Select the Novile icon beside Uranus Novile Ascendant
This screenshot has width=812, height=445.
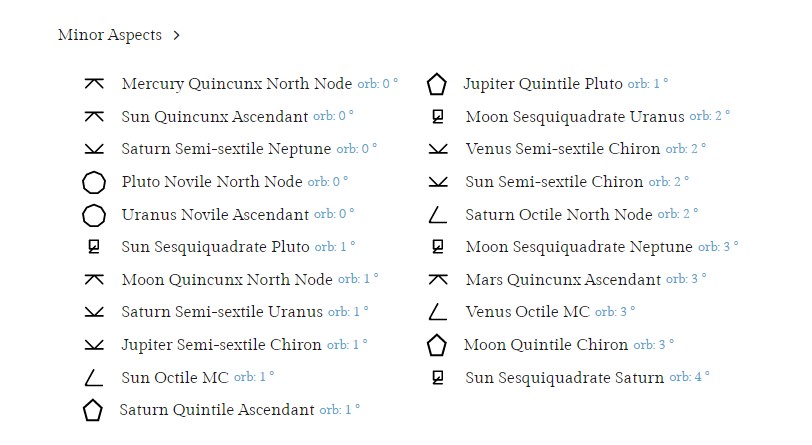[94, 216]
